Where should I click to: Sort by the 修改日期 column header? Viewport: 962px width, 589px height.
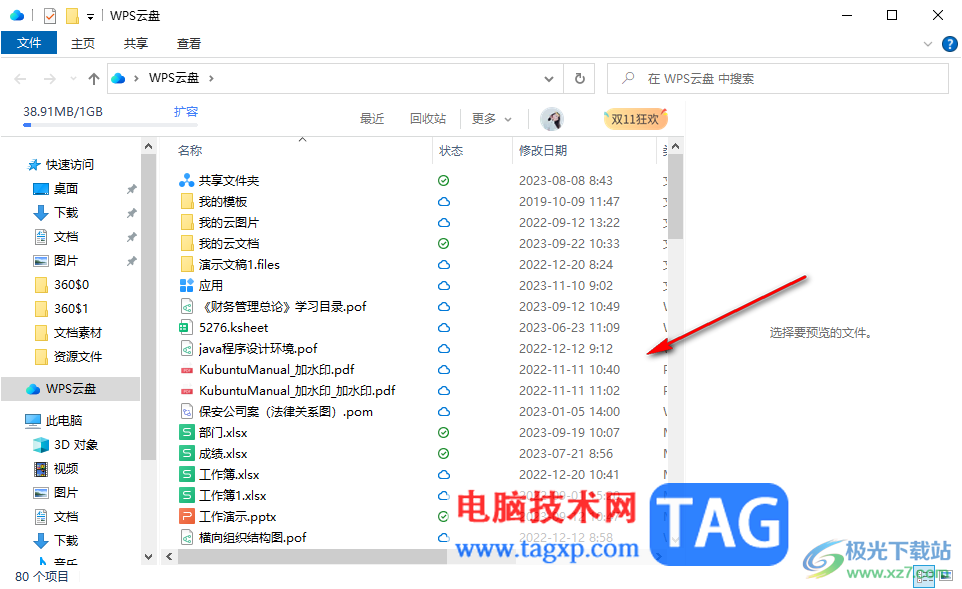(542, 150)
